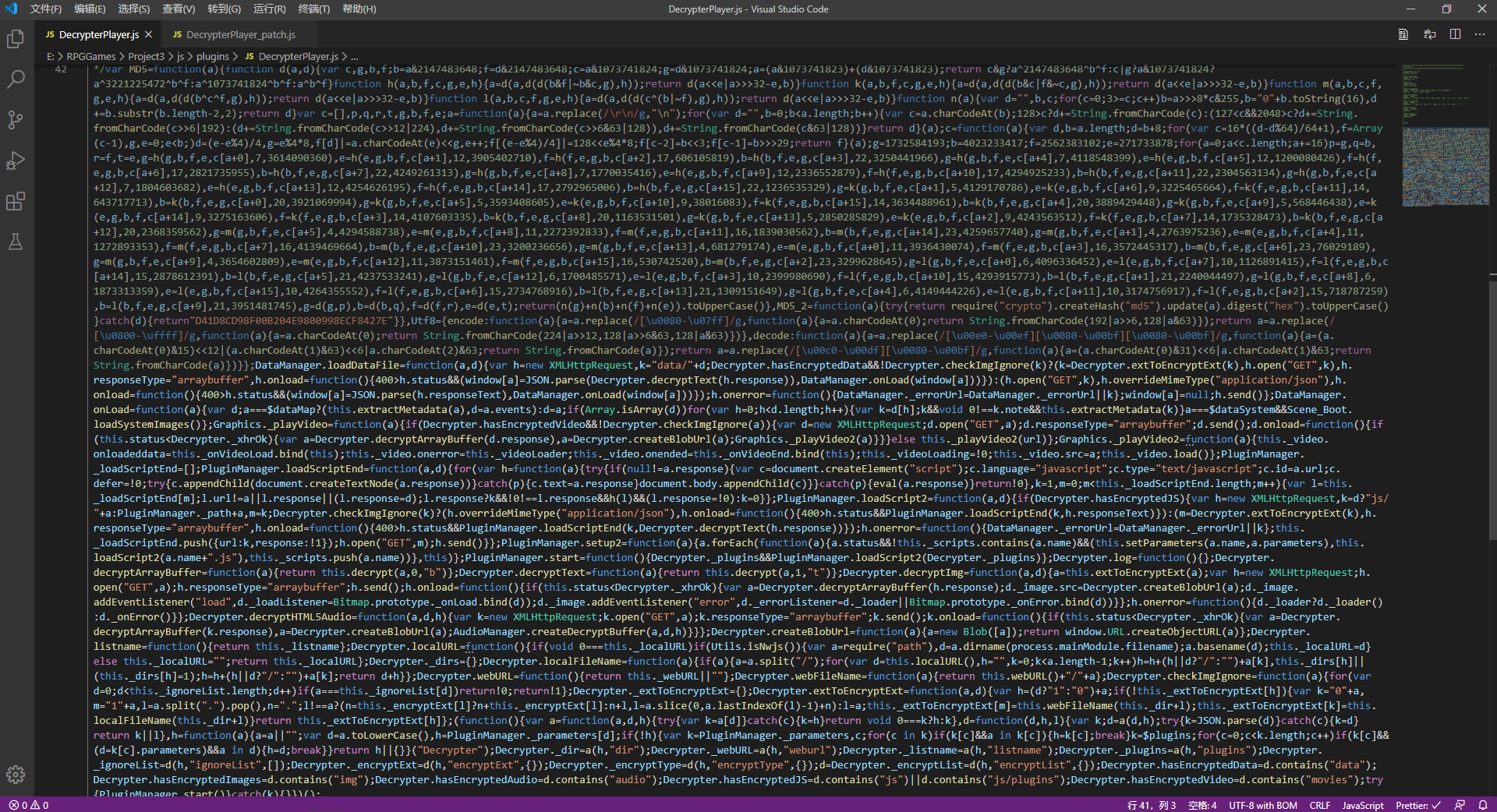Open the Manage gear menu

coord(16,775)
